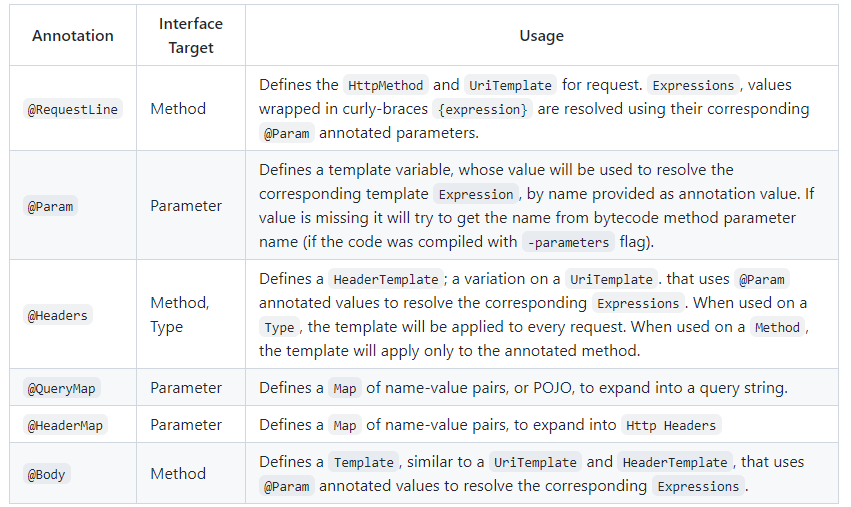Select the @RequestLine annotation code label
Viewport: 851px width, 507px height.
click(73, 109)
